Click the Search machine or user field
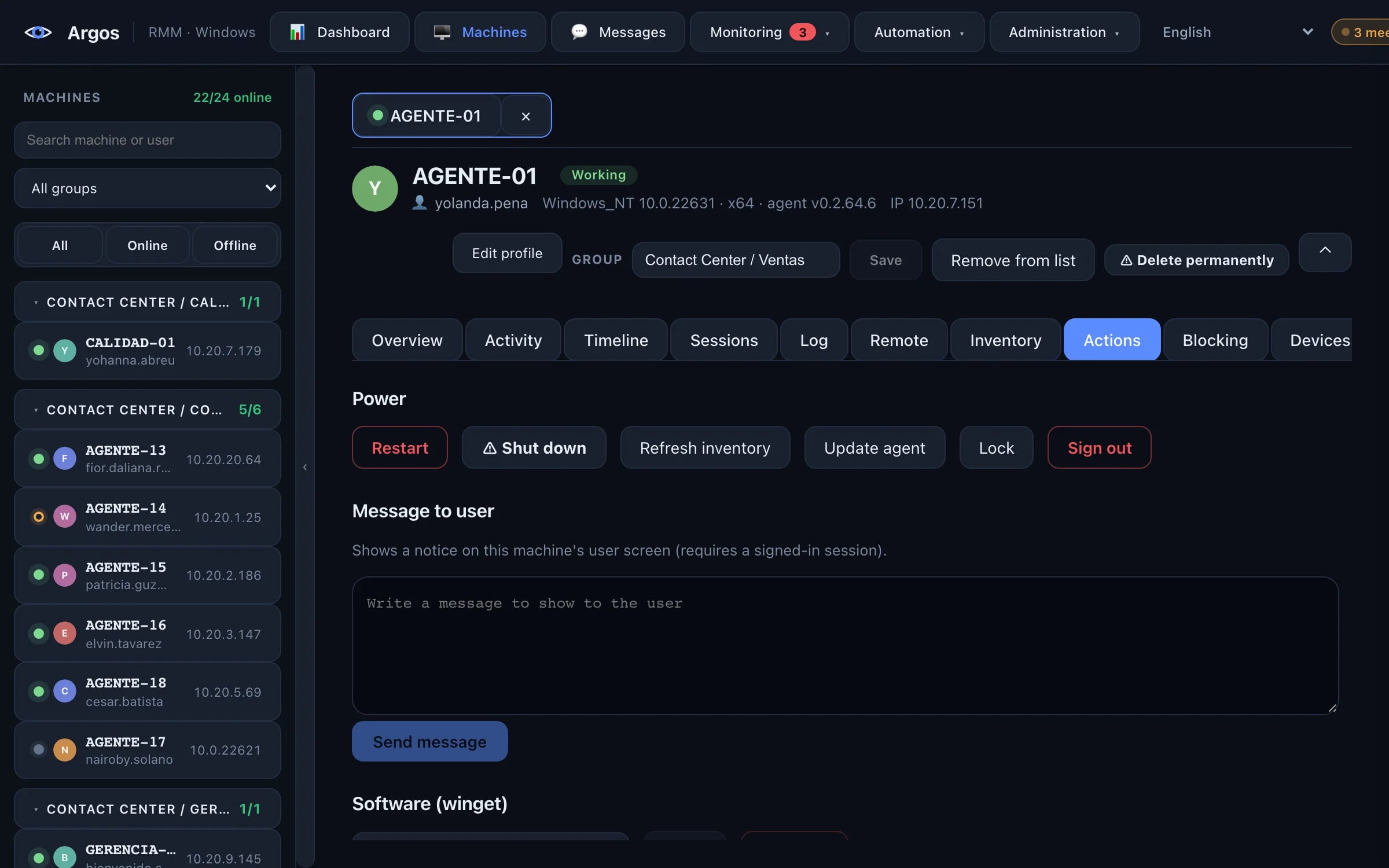 click(x=148, y=140)
